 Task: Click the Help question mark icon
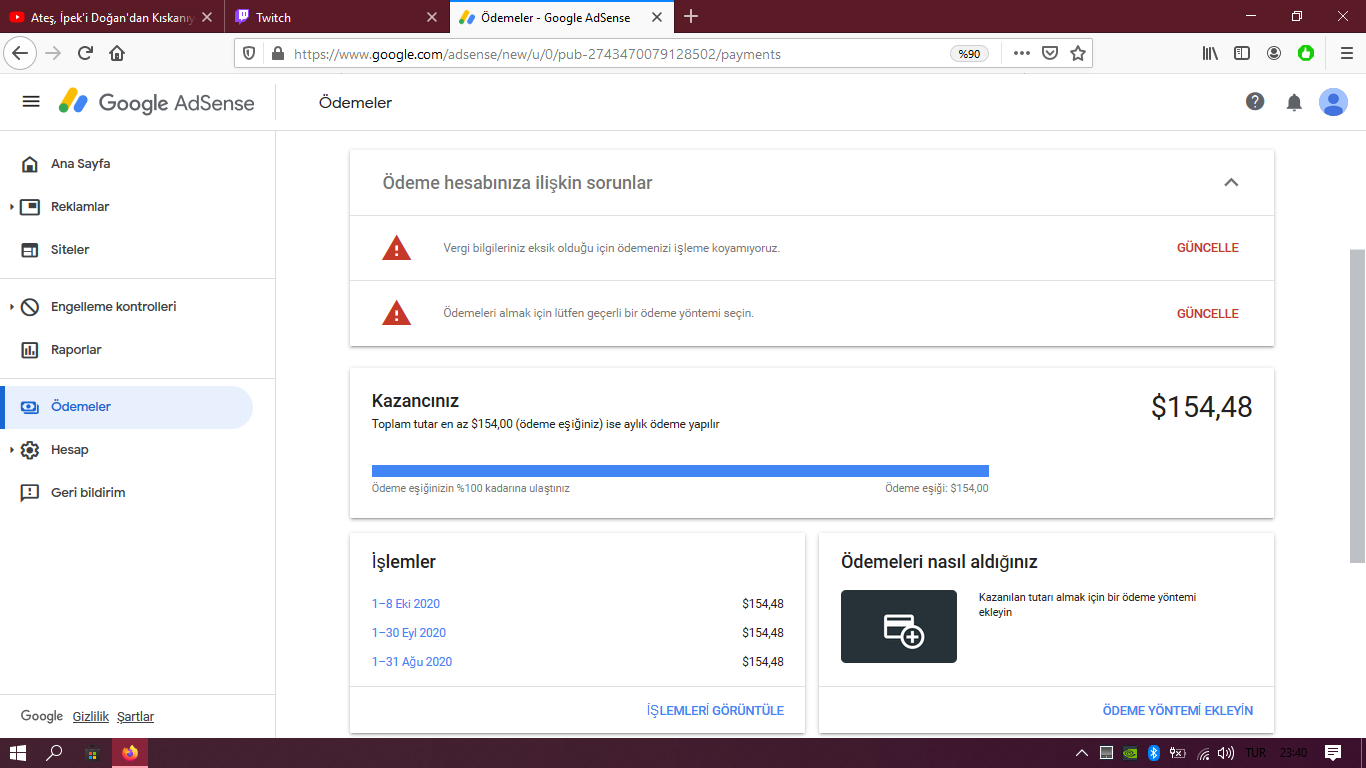pyautogui.click(x=1255, y=102)
